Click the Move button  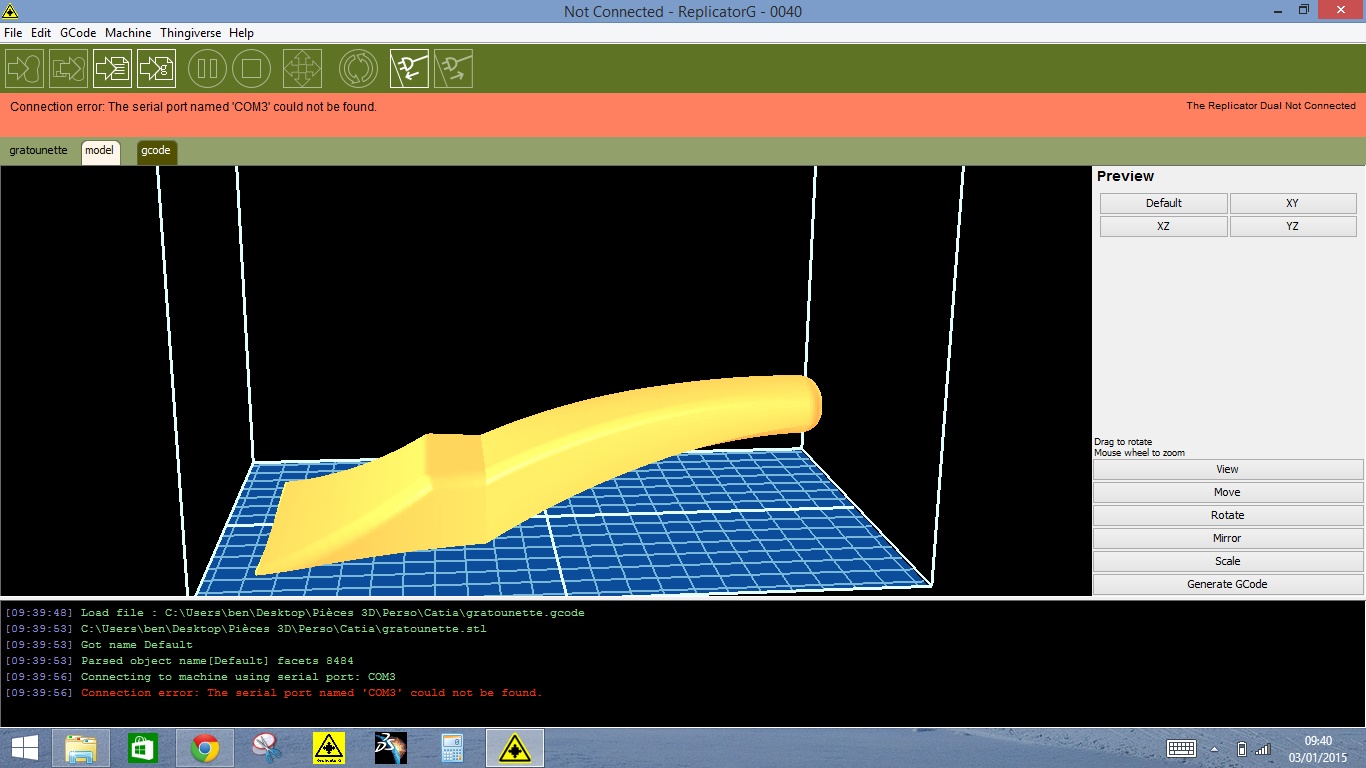(x=1228, y=492)
